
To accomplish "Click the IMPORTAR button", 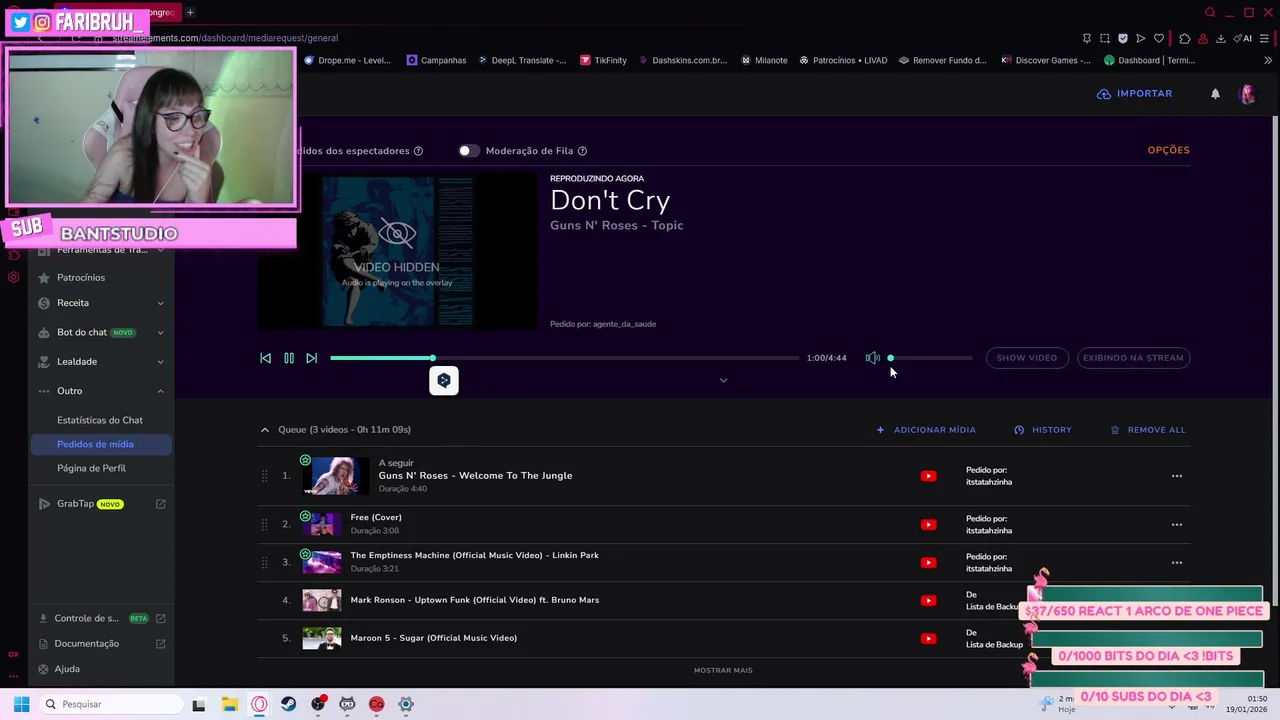I will click(1135, 94).
